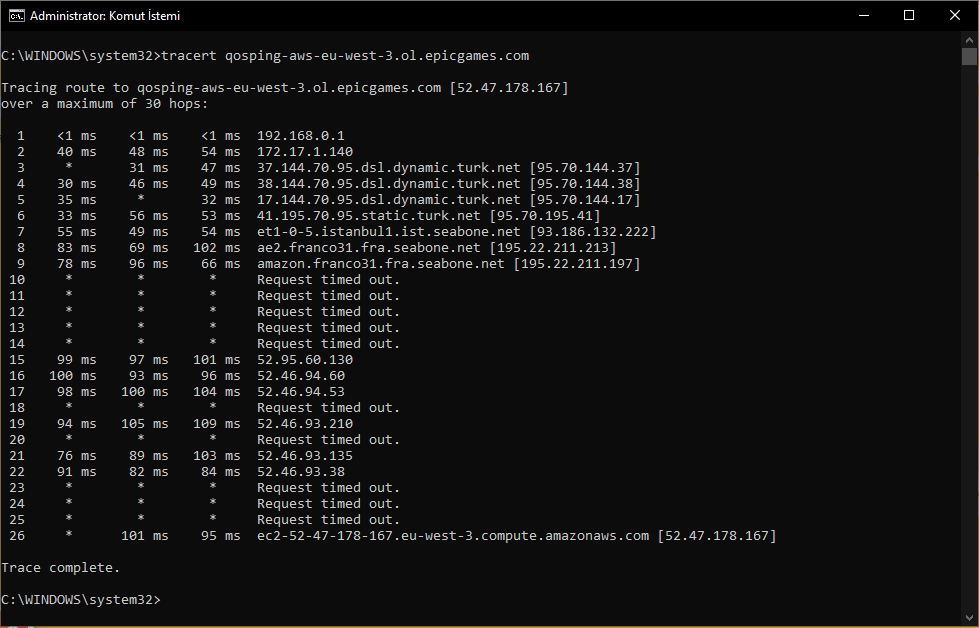Image resolution: width=979 pixels, height=628 pixels.
Task: Click the window title text Administrator: Komut İstemi
Action: (105, 16)
